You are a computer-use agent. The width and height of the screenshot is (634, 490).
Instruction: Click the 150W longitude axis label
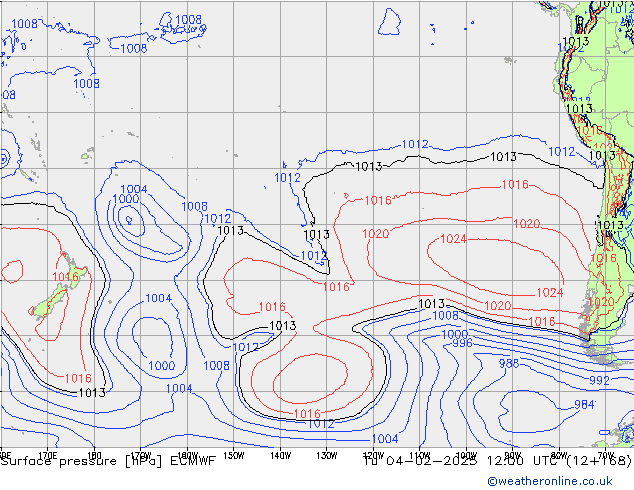pos(233,454)
